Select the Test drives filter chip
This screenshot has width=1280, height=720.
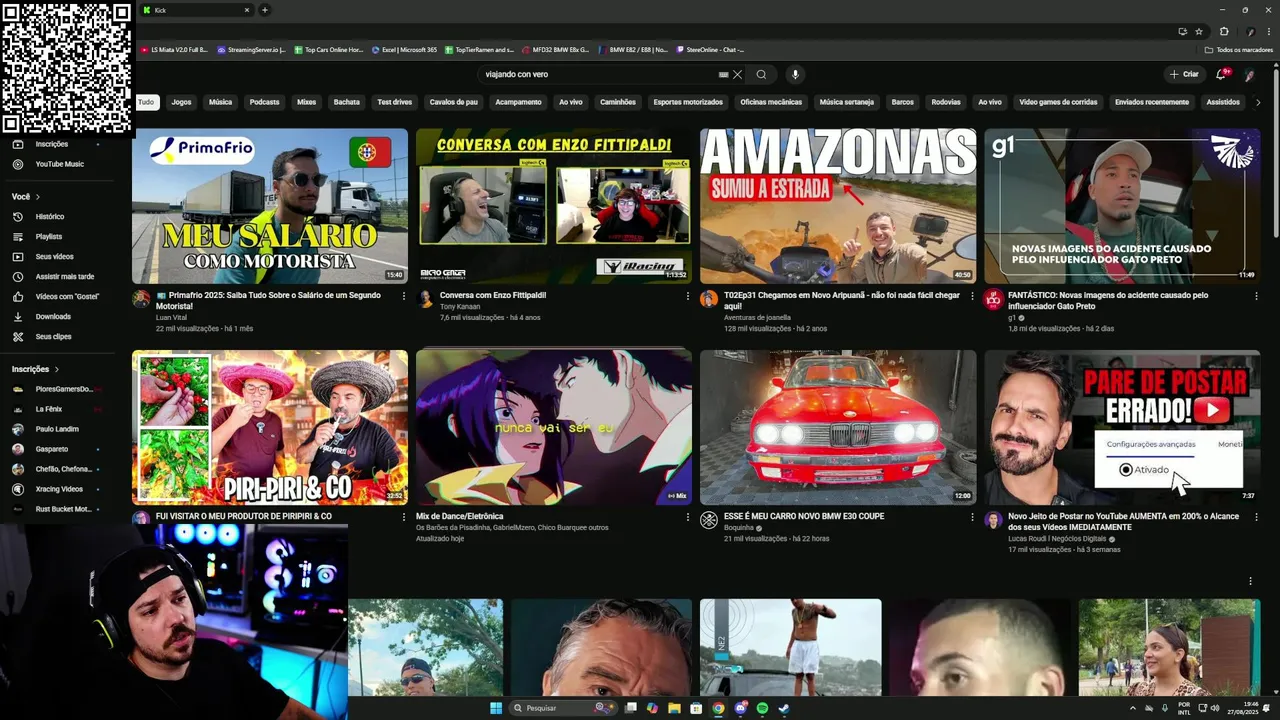pos(394,102)
